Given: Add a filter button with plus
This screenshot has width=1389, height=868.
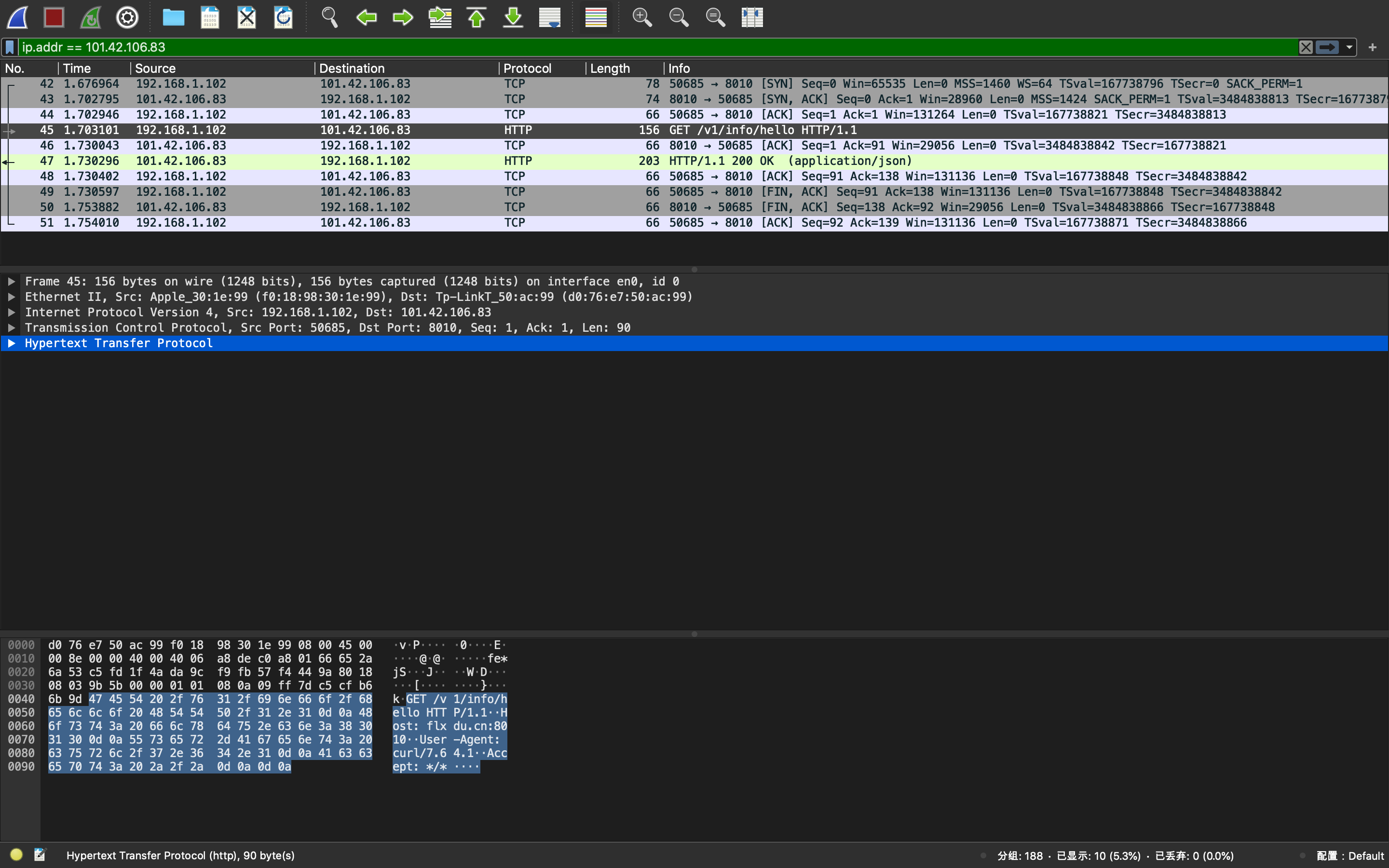Looking at the screenshot, I should pos(1372,47).
